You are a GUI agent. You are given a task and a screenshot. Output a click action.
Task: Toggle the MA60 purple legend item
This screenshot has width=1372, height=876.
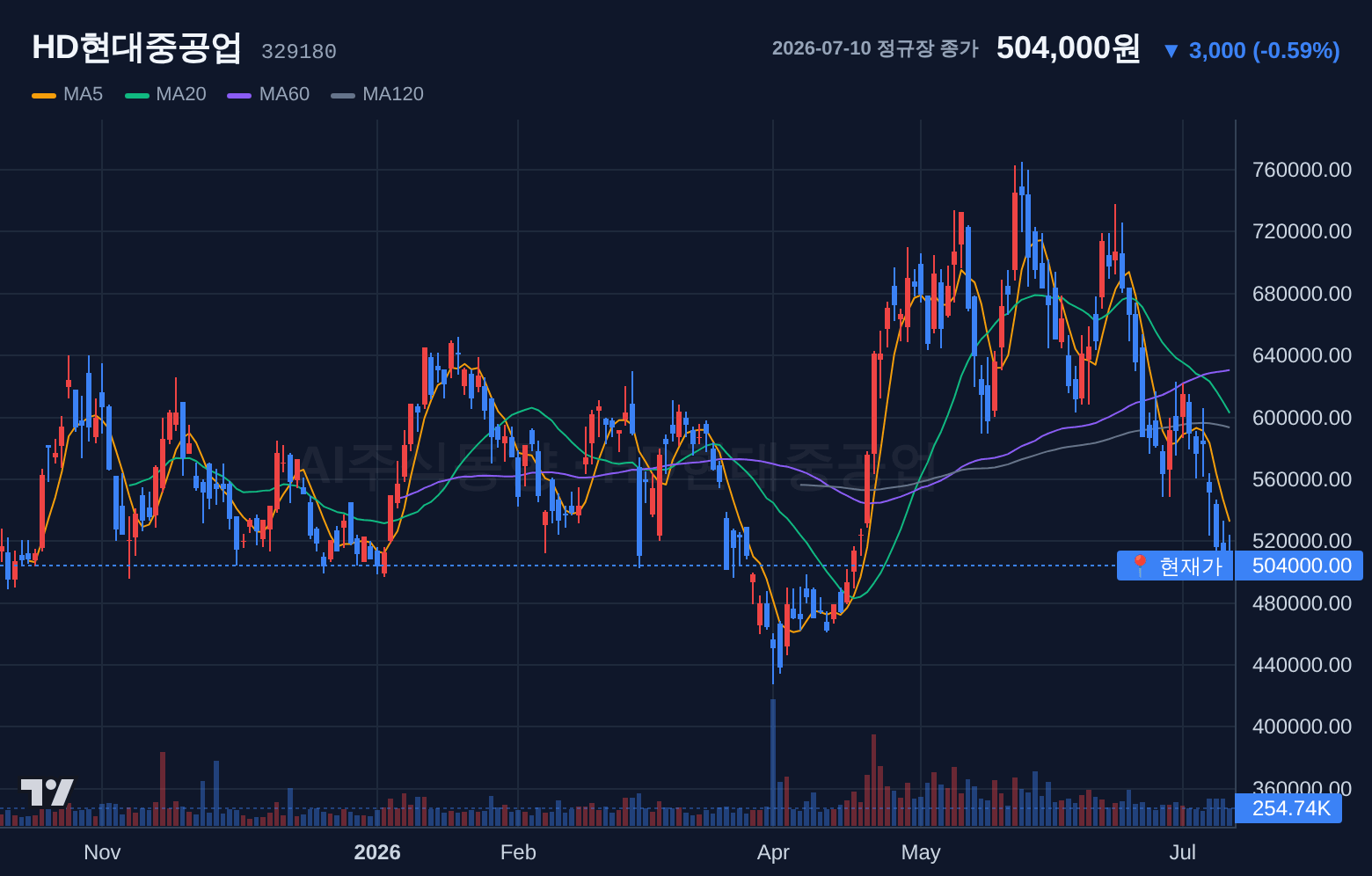point(268,94)
